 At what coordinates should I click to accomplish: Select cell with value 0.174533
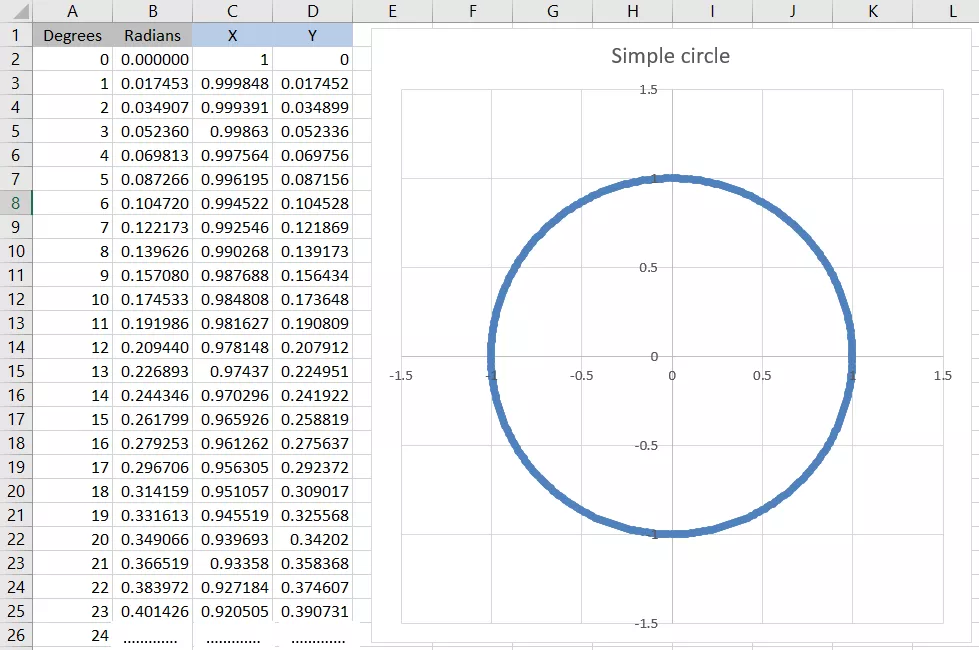coord(152,299)
